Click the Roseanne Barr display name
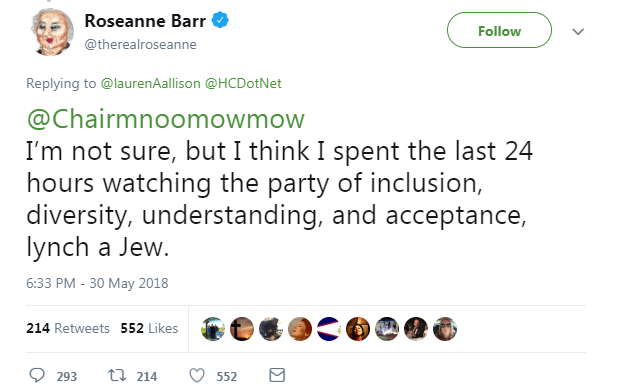 (x=145, y=21)
